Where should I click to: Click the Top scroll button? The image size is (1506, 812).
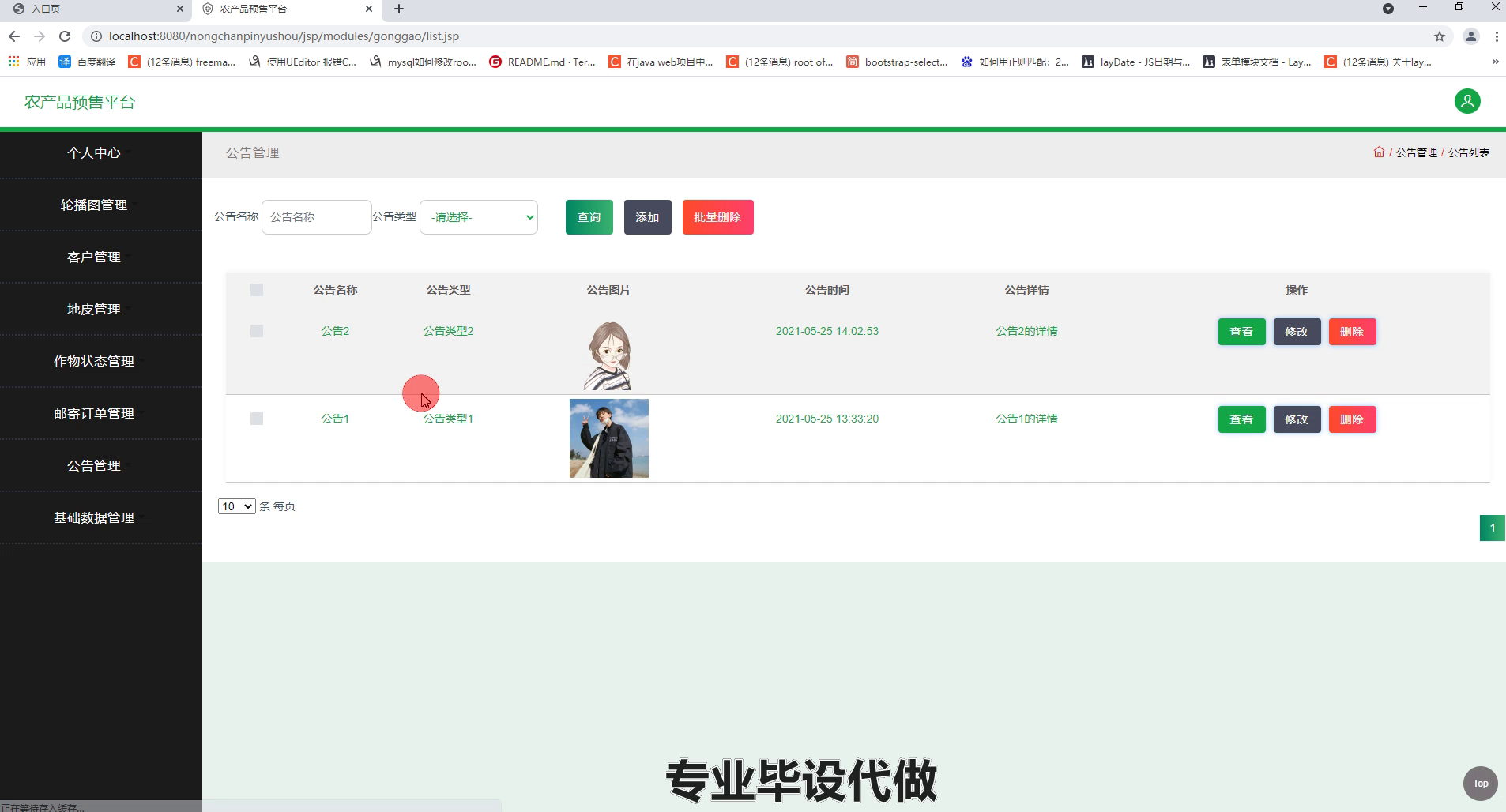click(1481, 784)
